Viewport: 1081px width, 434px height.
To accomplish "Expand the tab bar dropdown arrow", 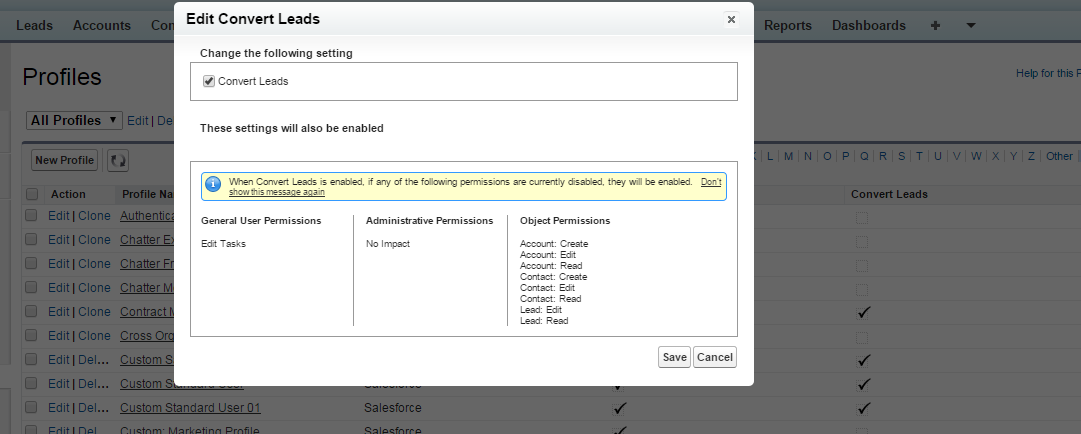I will pos(971,25).
